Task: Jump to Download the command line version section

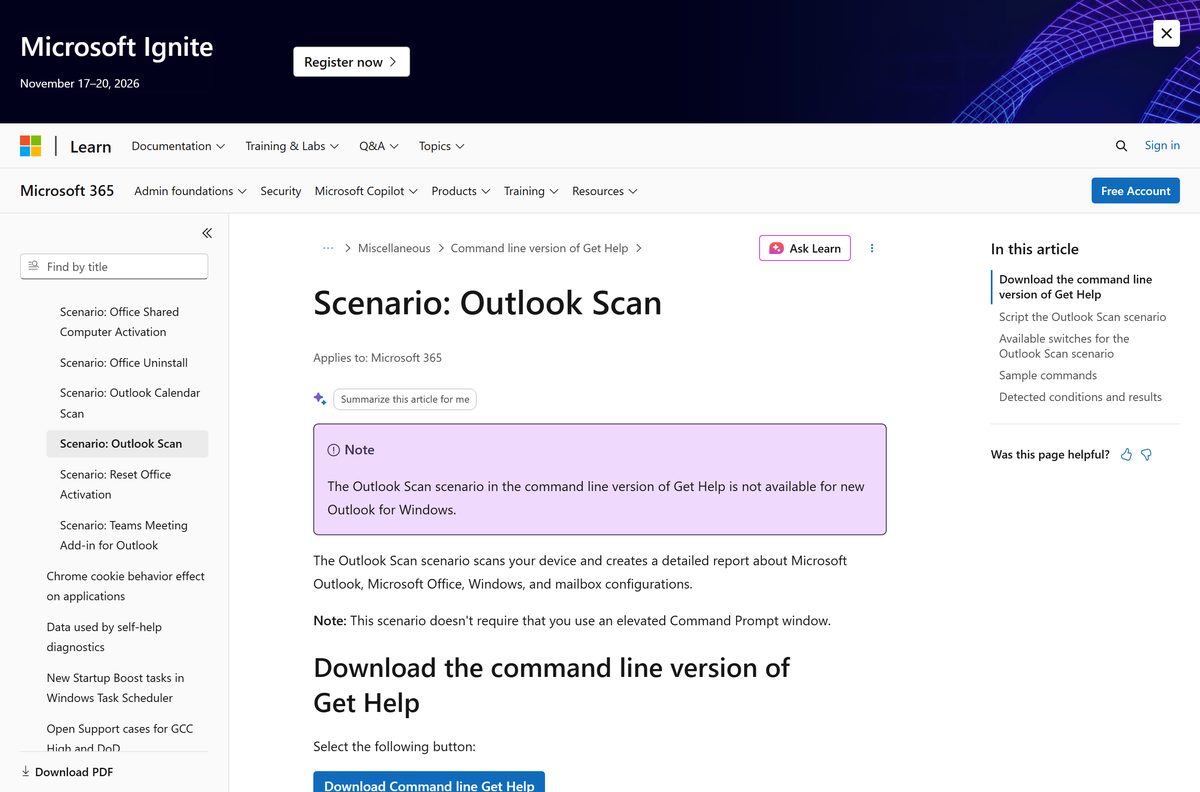Action: coord(1075,287)
